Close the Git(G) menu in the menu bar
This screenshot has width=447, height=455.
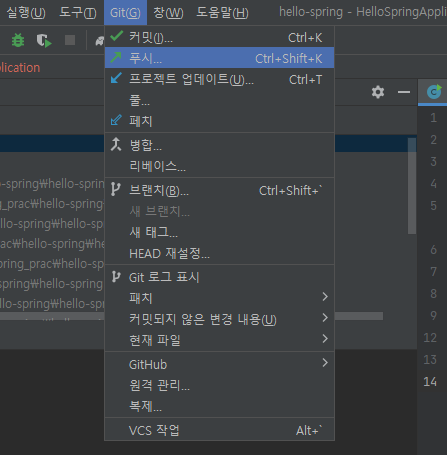tap(125, 13)
